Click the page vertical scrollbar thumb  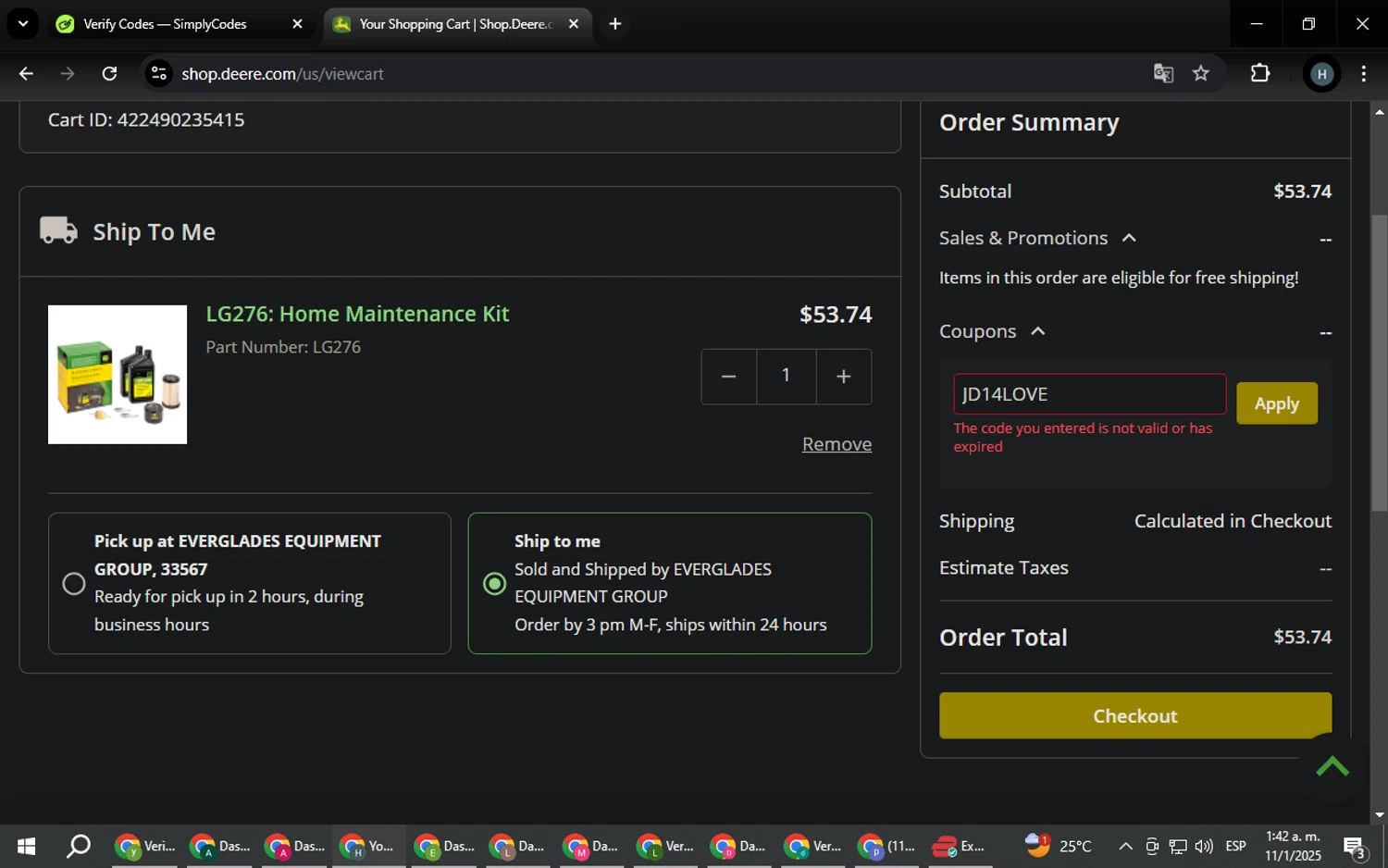1380,363
